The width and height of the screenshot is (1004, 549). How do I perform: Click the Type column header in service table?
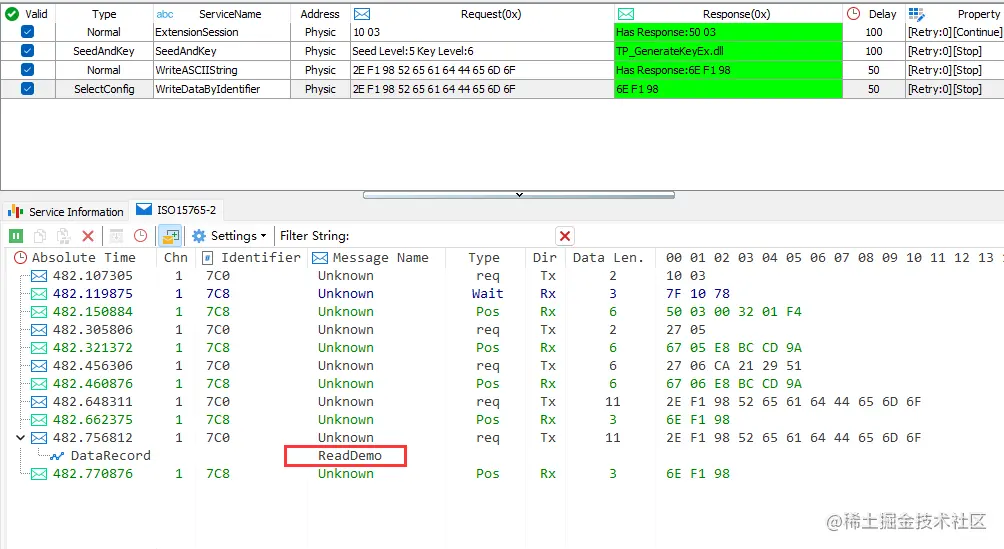(104, 14)
